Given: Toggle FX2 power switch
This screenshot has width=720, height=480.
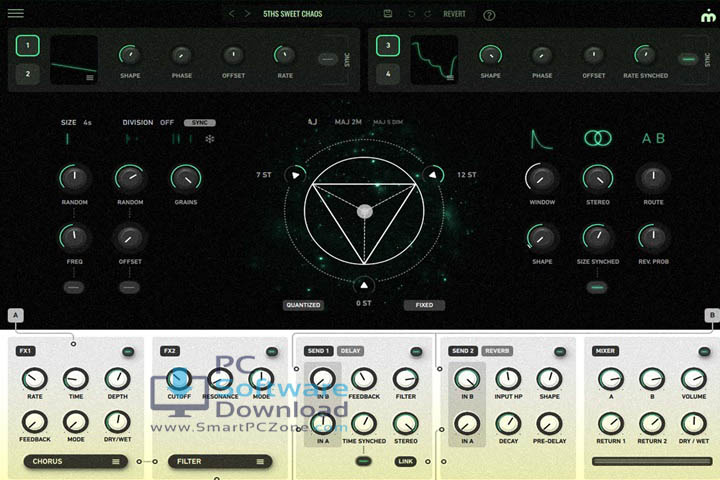Looking at the screenshot, I should [x=272, y=352].
